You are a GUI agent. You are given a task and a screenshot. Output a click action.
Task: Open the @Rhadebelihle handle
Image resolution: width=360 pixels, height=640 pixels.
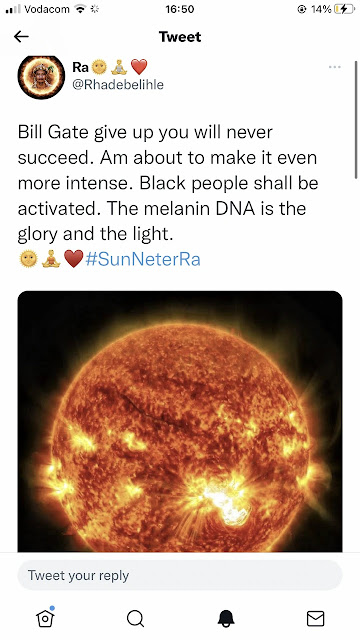118,84
